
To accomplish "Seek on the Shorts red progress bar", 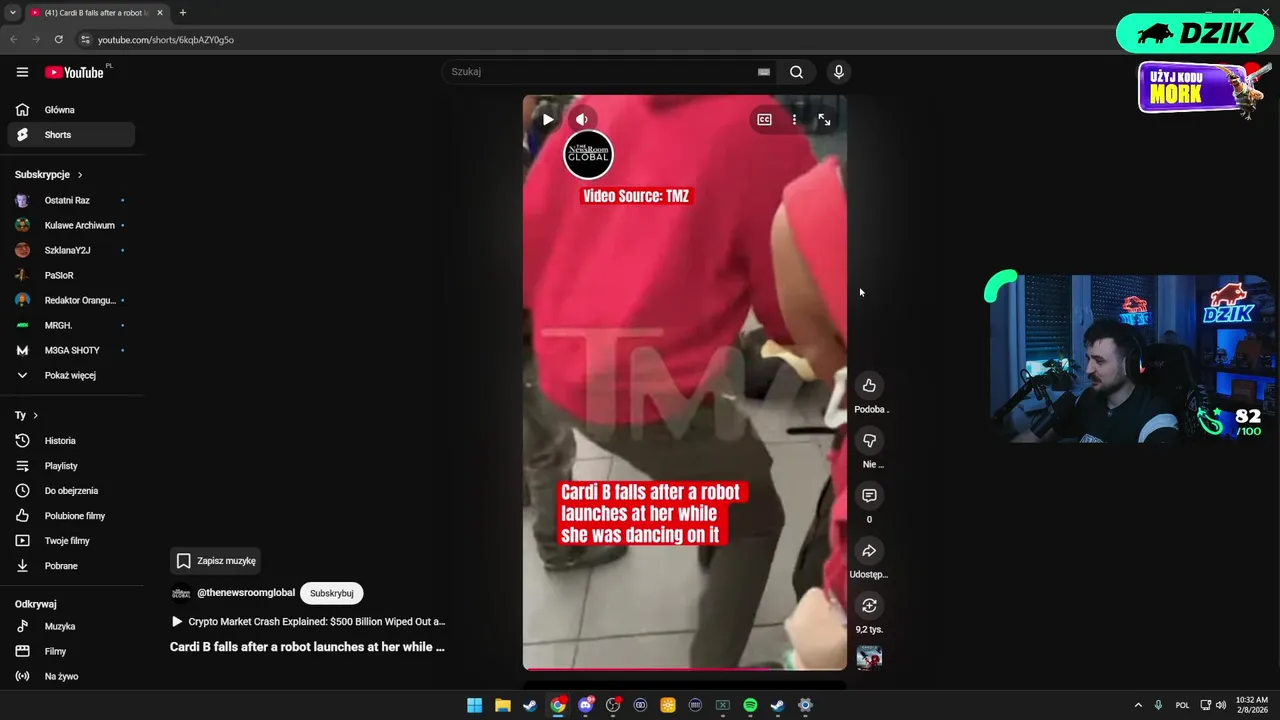I will point(684,668).
